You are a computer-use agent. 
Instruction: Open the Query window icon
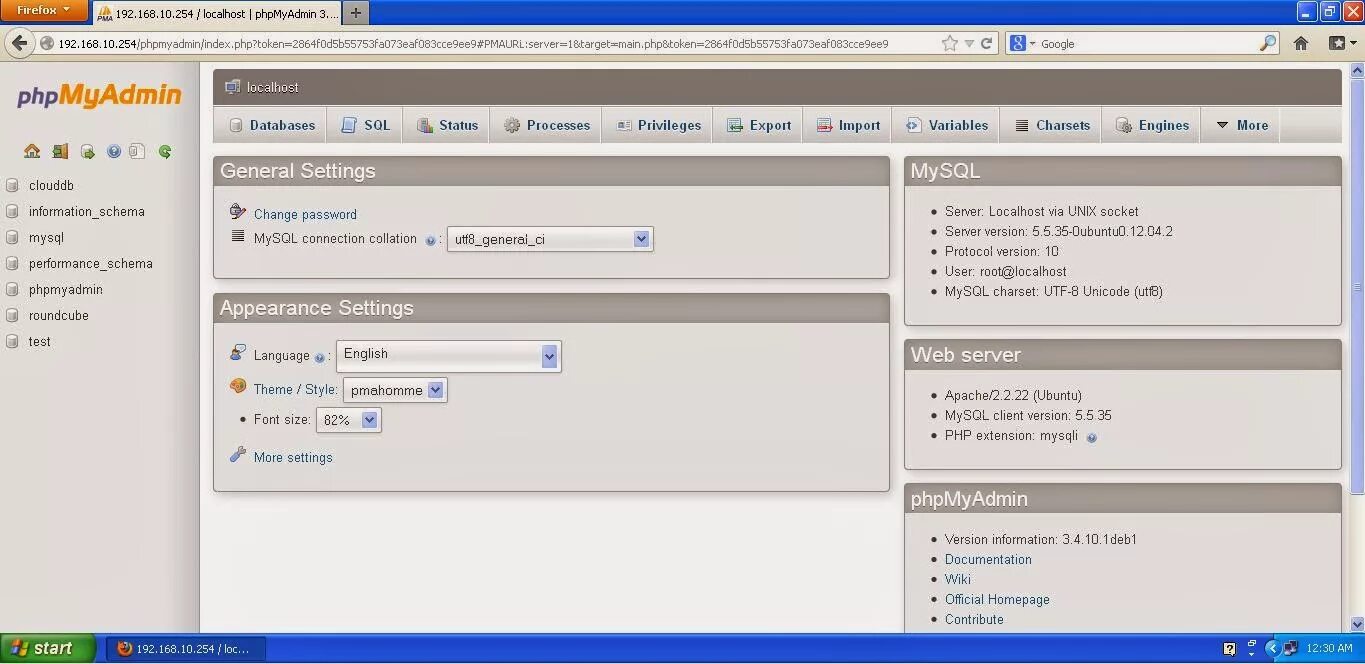pyautogui.click(x=88, y=152)
